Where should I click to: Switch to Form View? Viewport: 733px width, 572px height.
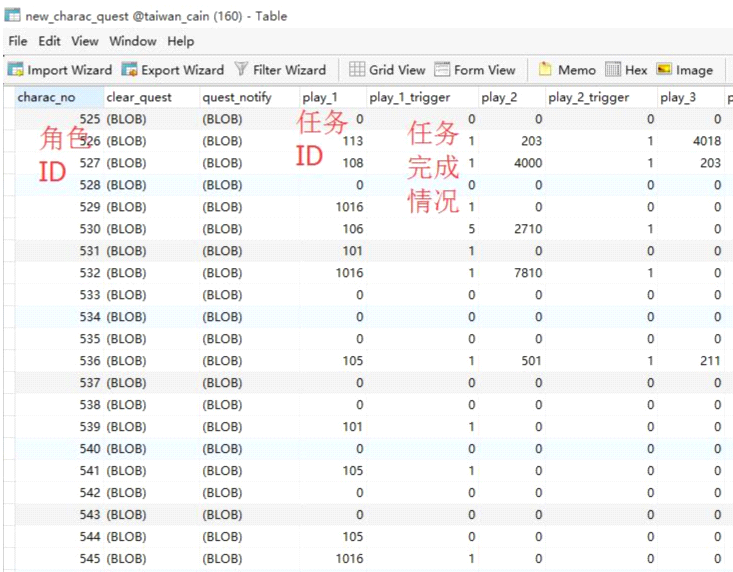475,70
